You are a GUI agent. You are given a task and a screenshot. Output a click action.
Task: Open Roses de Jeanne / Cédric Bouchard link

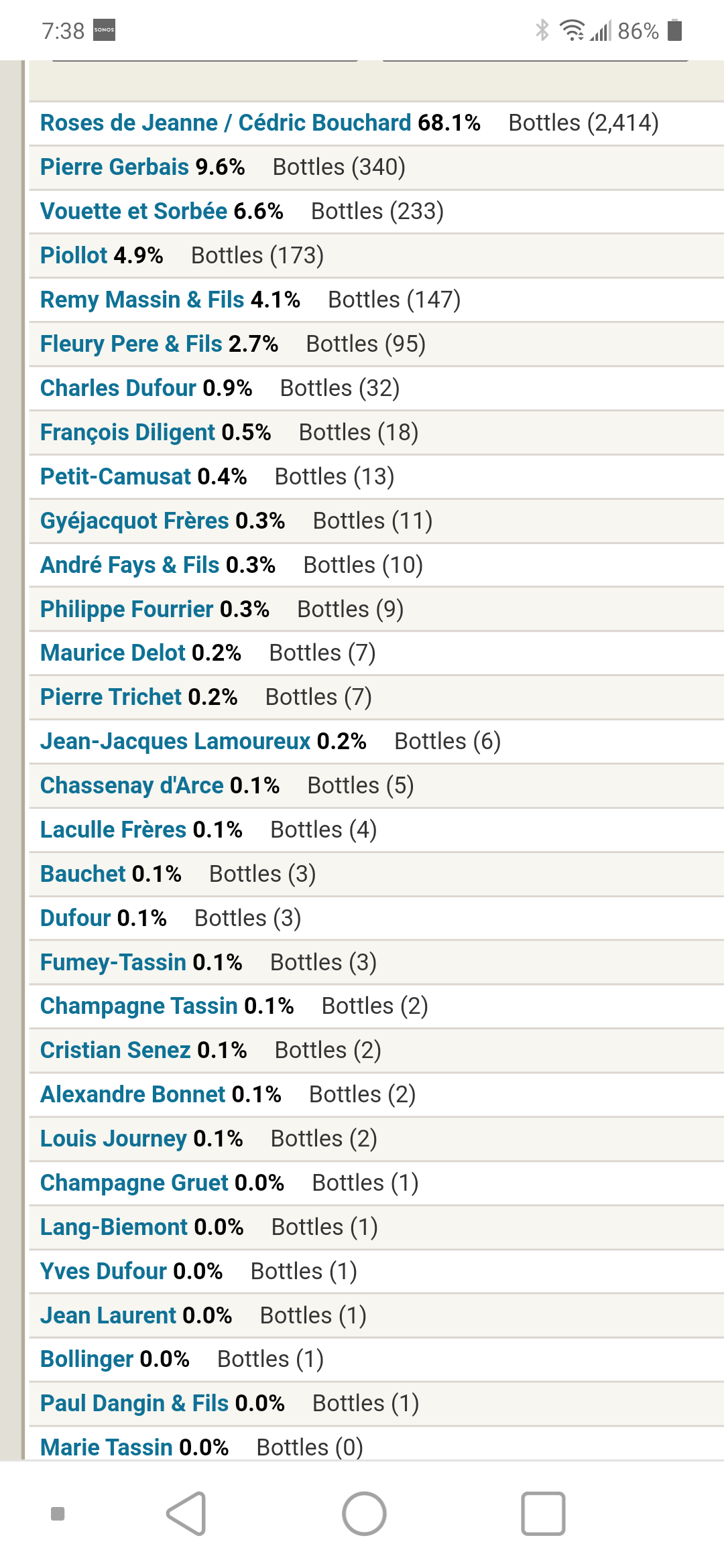pos(225,123)
